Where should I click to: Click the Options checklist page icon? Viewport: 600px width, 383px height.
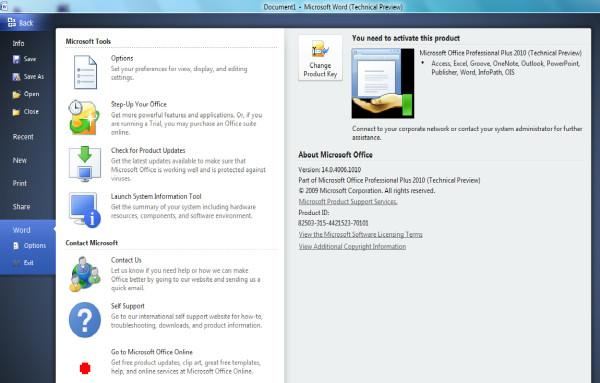tap(85, 72)
